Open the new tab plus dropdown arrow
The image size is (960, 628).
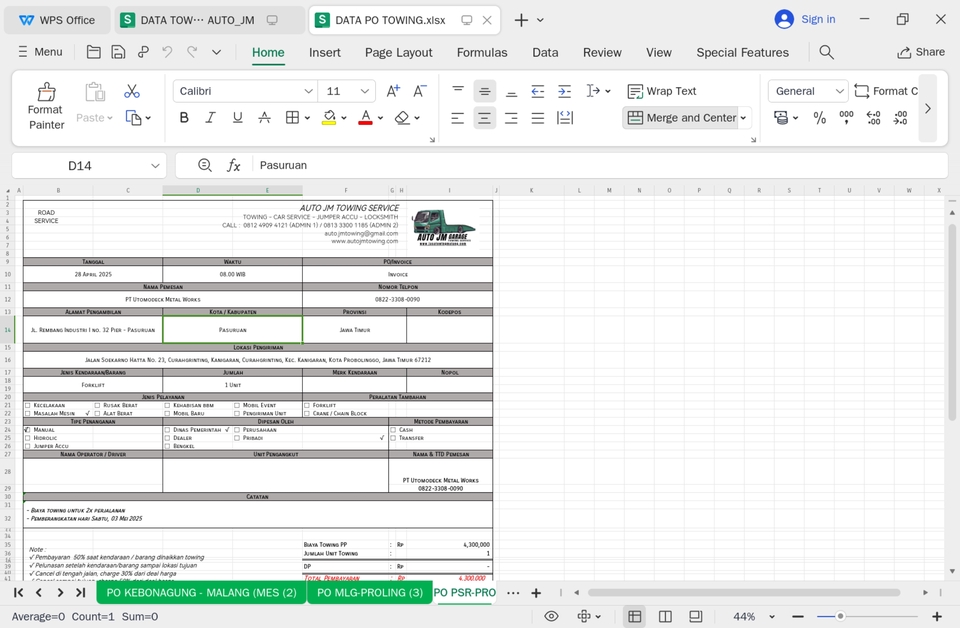pyautogui.click(x=540, y=20)
